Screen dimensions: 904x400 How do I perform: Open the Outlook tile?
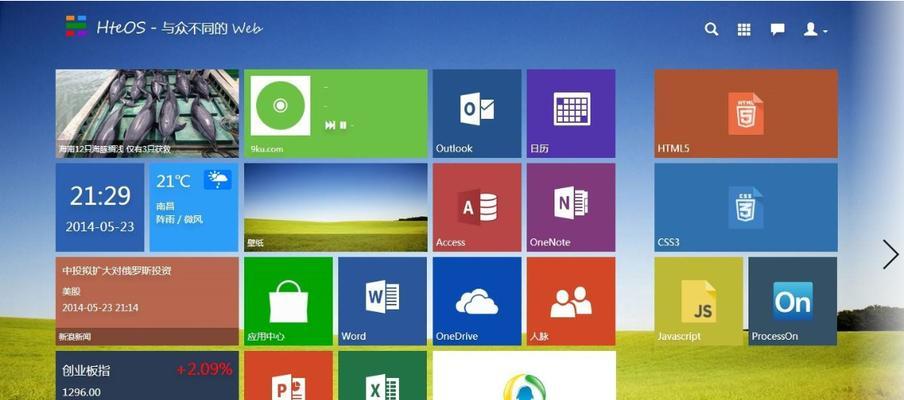tap(477, 114)
